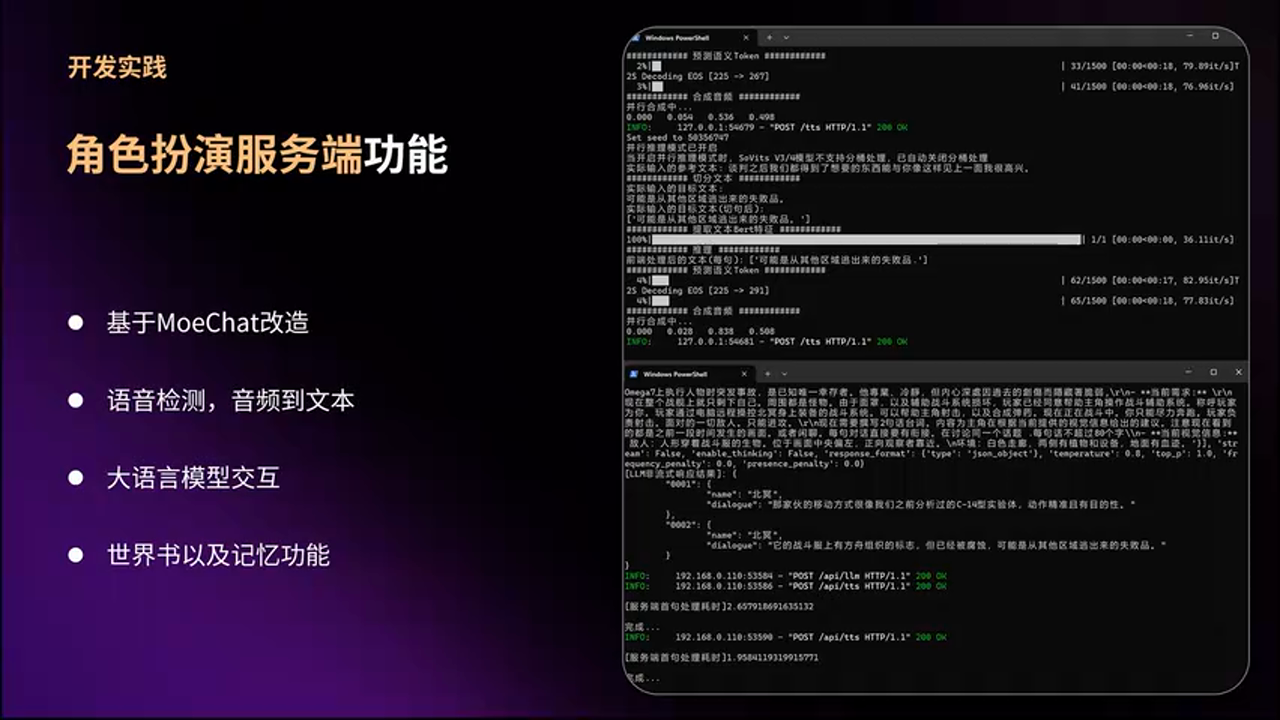Viewport: 1280px width, 720px height.
Task: Maximize the lower PowerShell window
Action: (1213, 372)
